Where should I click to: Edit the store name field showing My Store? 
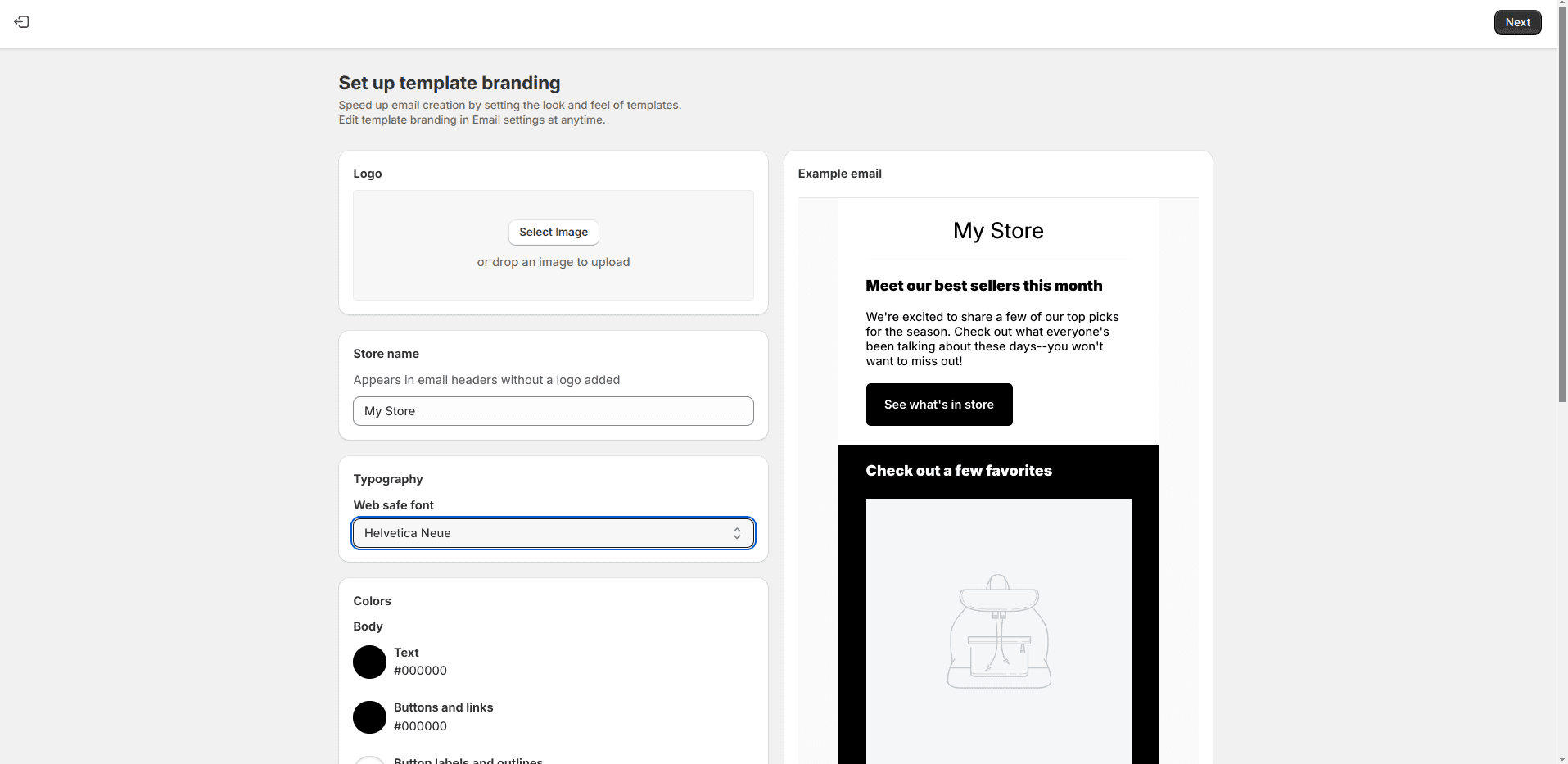553,410
